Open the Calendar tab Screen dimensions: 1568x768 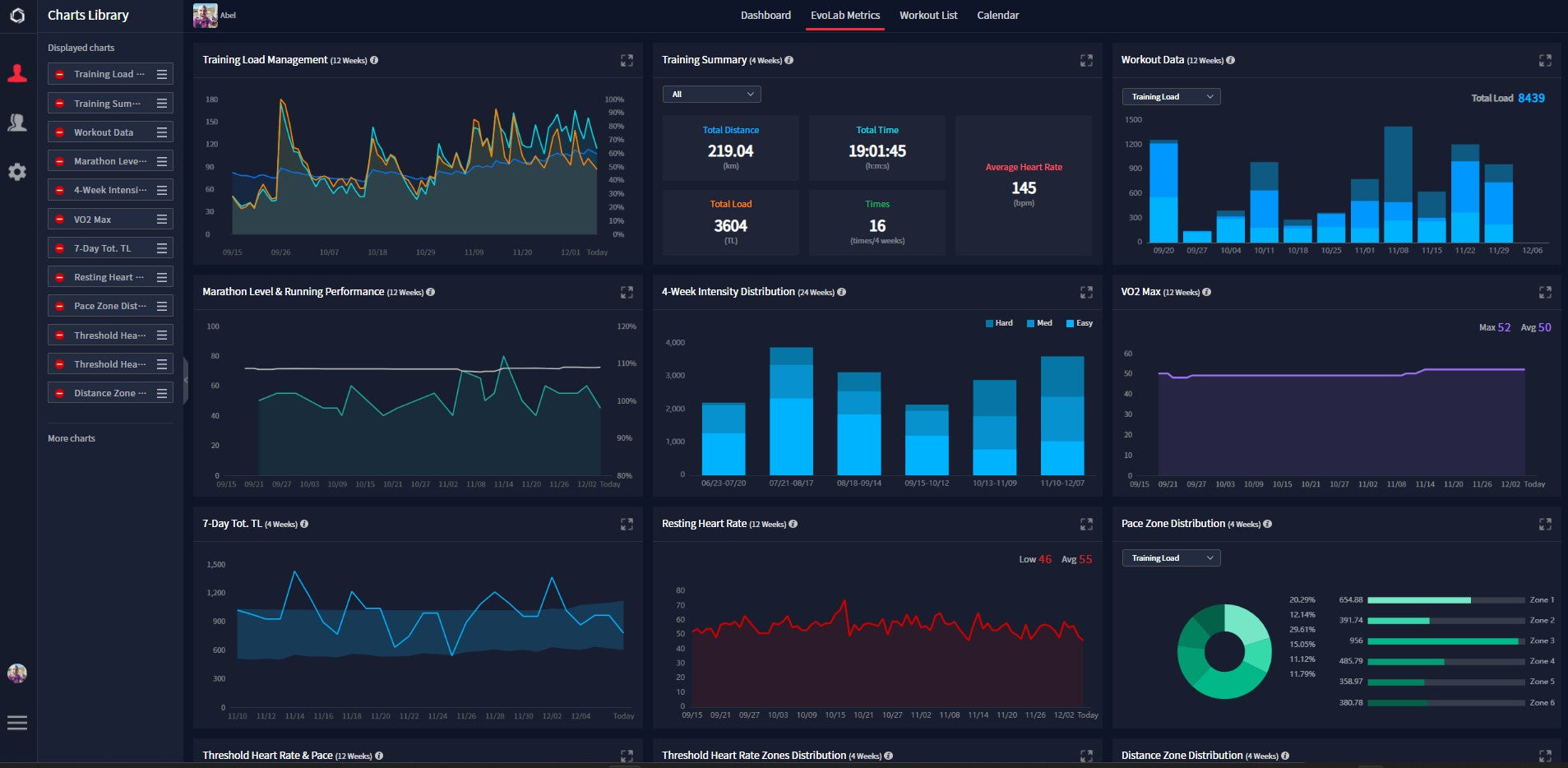point(997,16)
